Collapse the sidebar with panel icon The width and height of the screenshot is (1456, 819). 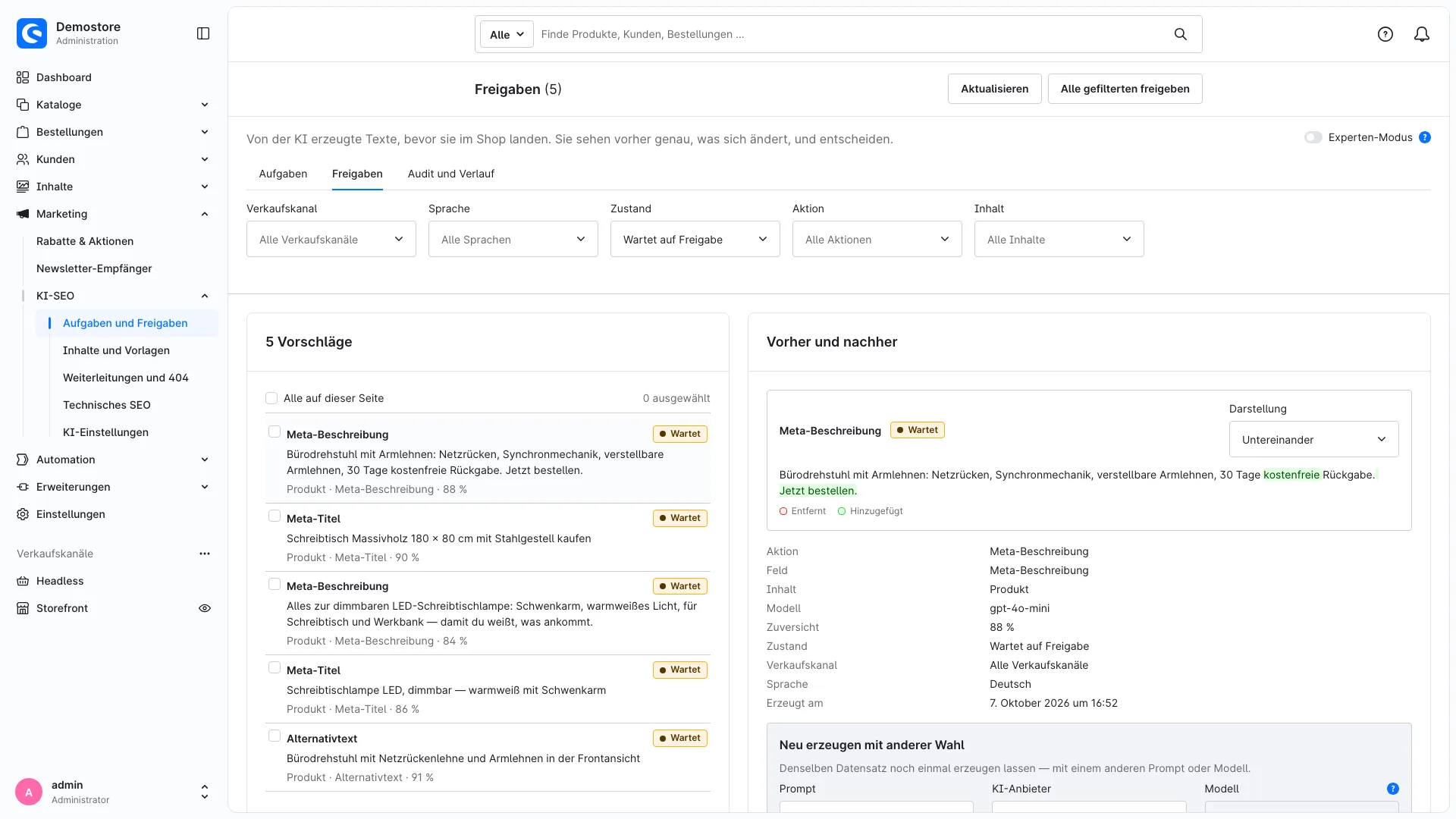coord(203,33)
